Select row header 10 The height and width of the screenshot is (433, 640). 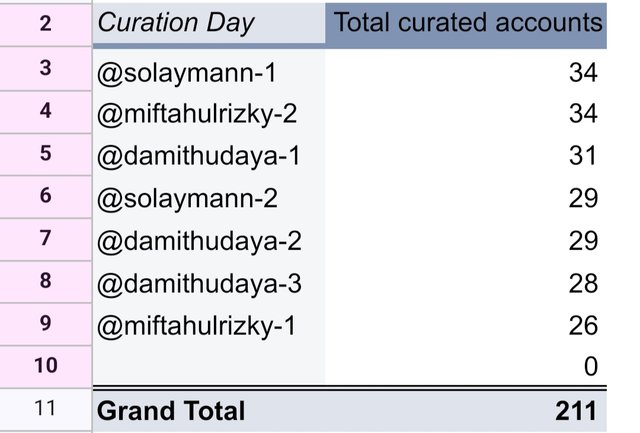(x=45, y=366)
